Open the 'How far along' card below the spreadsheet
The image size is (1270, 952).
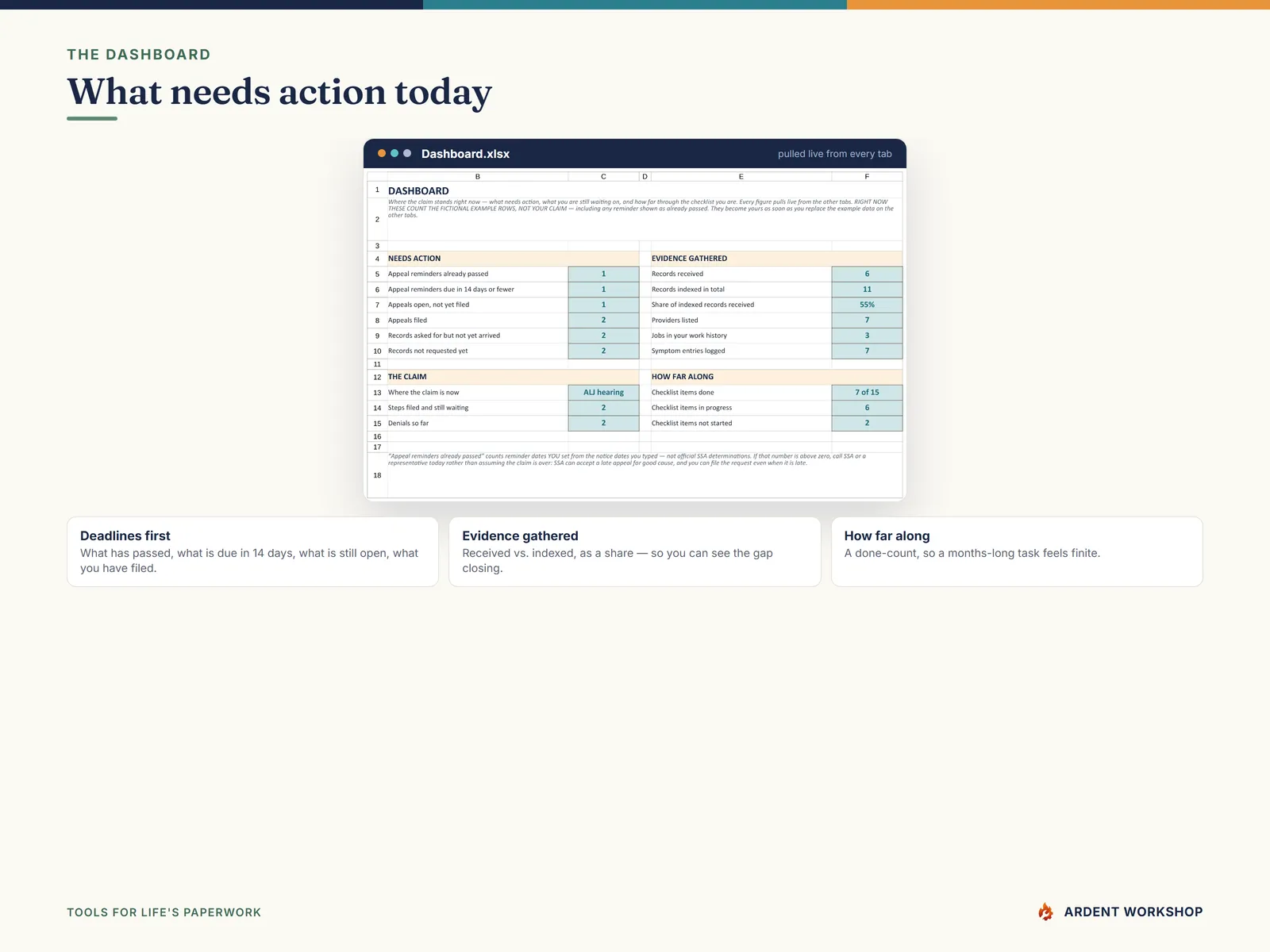pyautogui.click(x=1017, y=552)
